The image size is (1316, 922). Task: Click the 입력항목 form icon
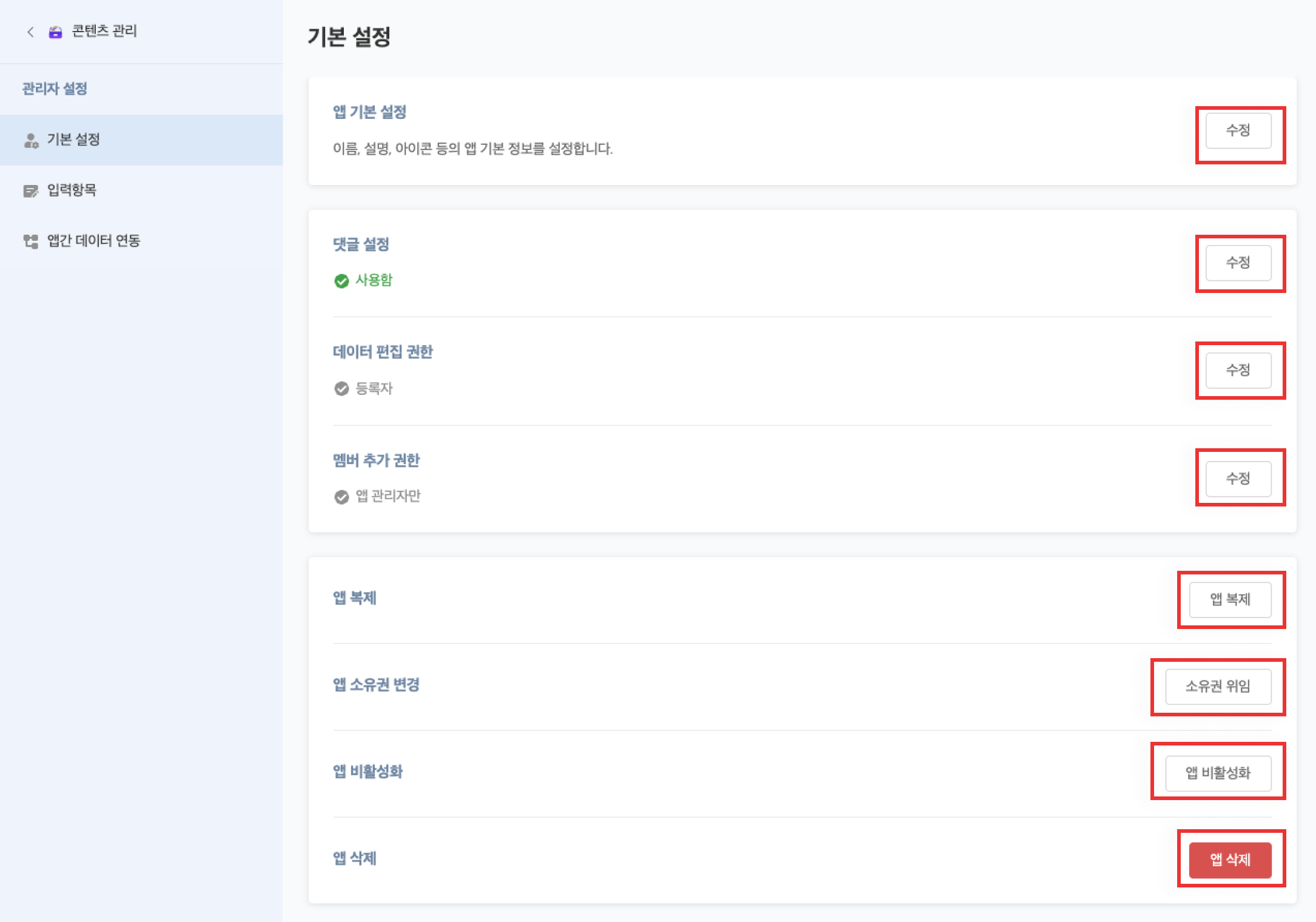(30, 191)
